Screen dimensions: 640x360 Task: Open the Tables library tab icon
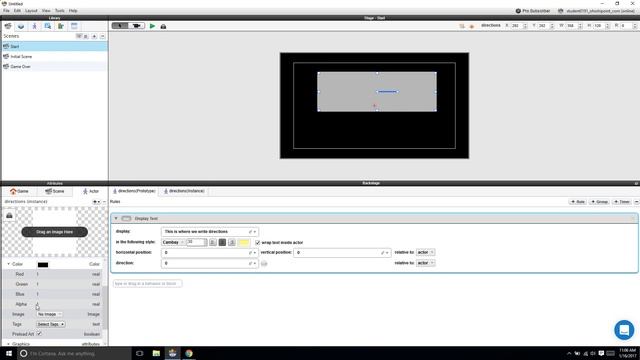[x=74, y=26]
